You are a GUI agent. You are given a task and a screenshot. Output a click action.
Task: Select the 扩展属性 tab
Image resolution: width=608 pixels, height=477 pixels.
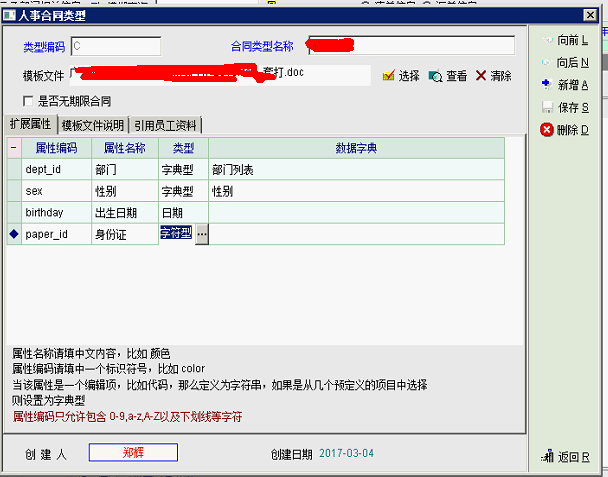(30, 124)
